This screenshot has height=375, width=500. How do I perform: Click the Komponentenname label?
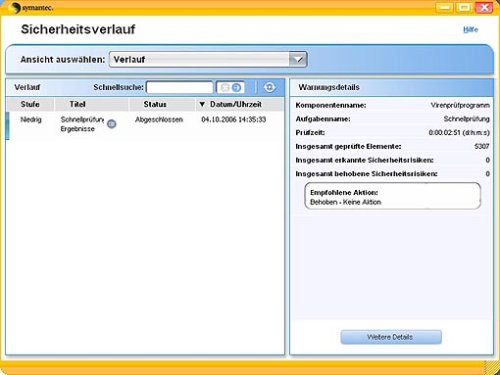[331, 105]
